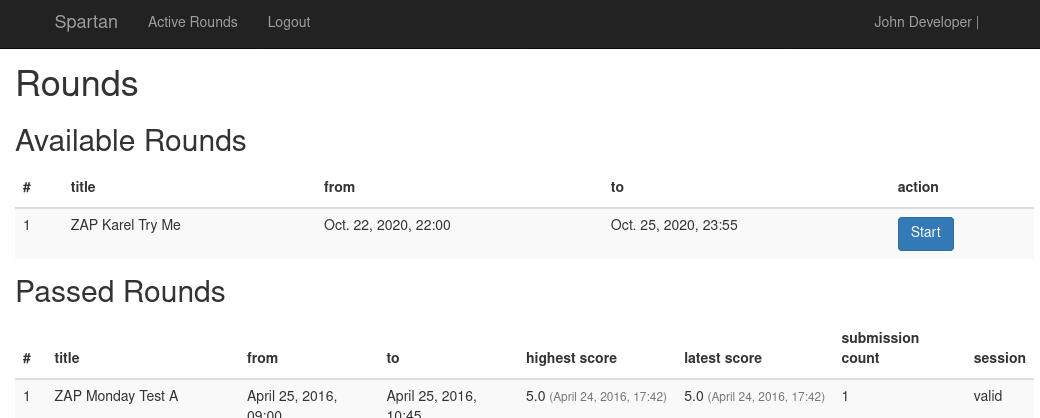
Task: Click the Rounds page heading
Action: pos(77,84)
